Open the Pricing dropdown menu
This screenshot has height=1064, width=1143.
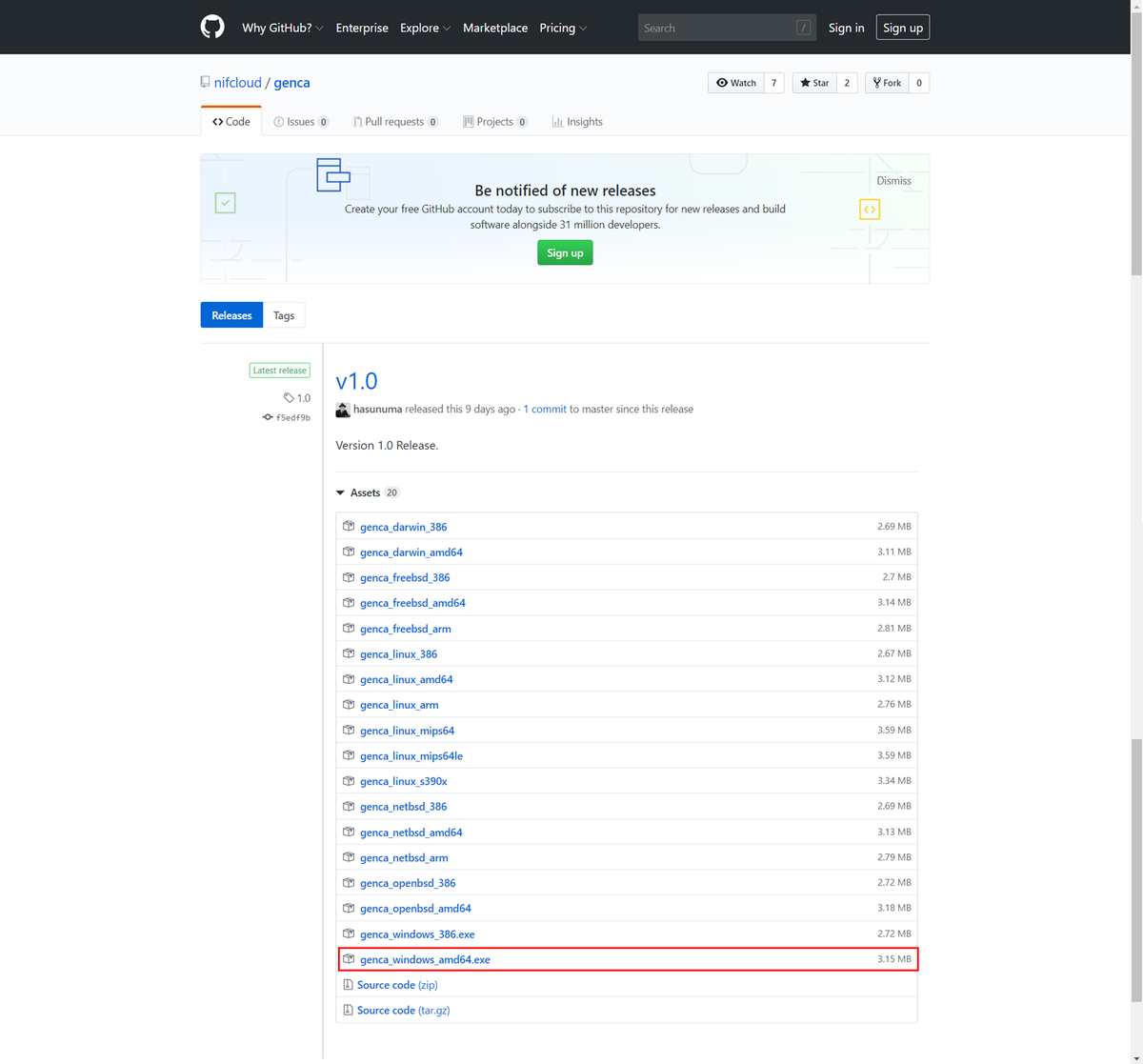562,28
